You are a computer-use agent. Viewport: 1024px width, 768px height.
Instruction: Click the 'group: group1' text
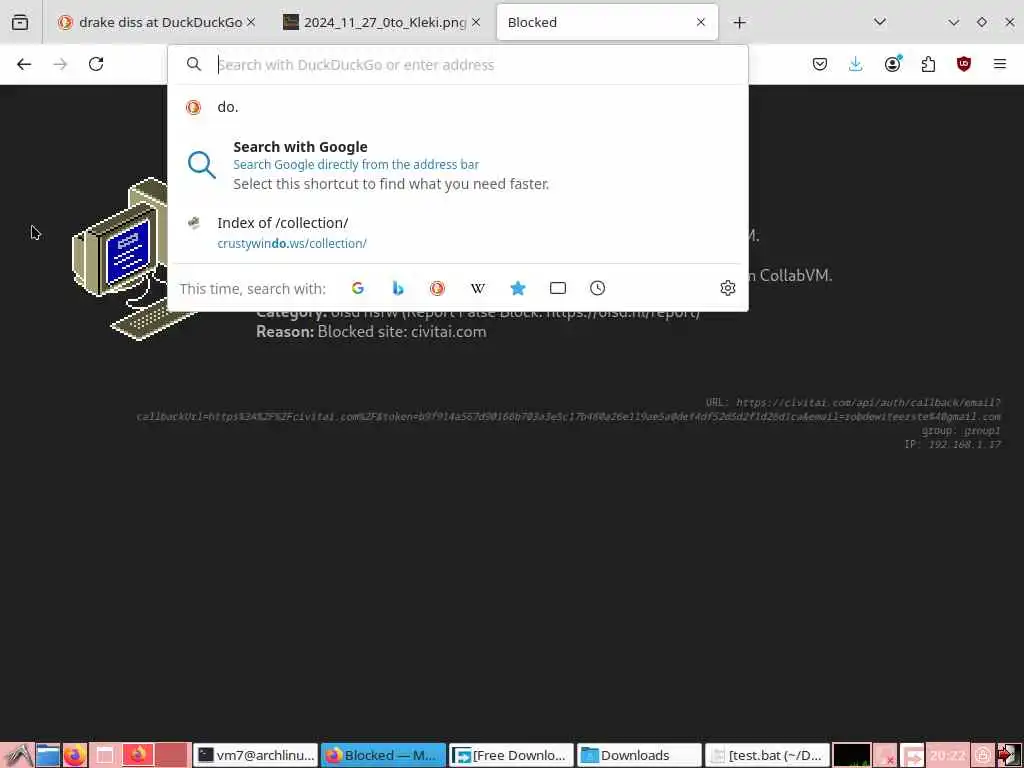click(961, 430)
